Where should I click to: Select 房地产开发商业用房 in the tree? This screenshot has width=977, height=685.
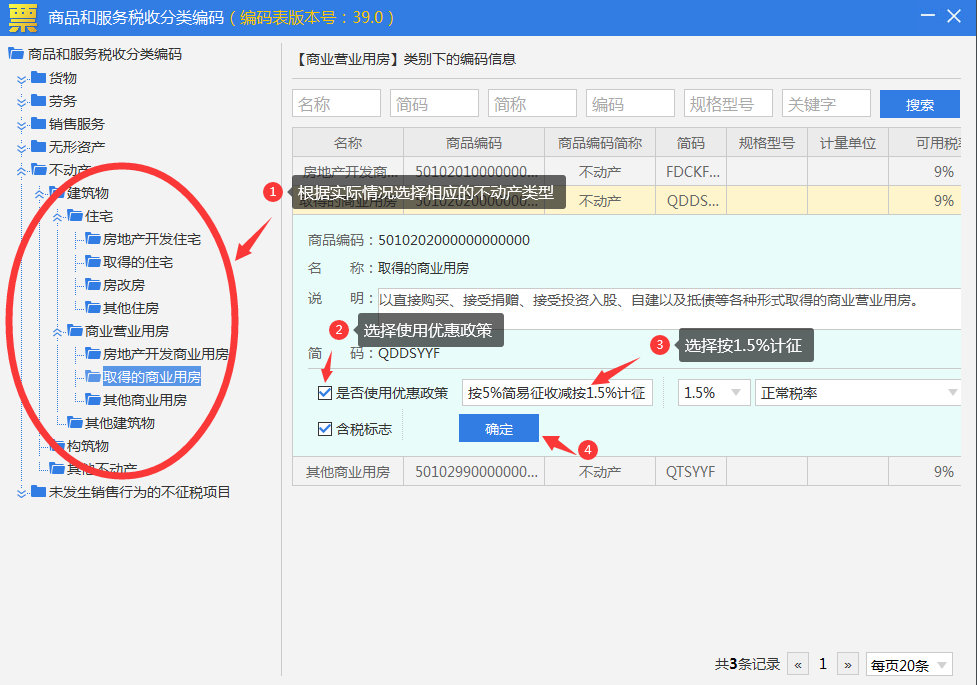pos(165,353)
